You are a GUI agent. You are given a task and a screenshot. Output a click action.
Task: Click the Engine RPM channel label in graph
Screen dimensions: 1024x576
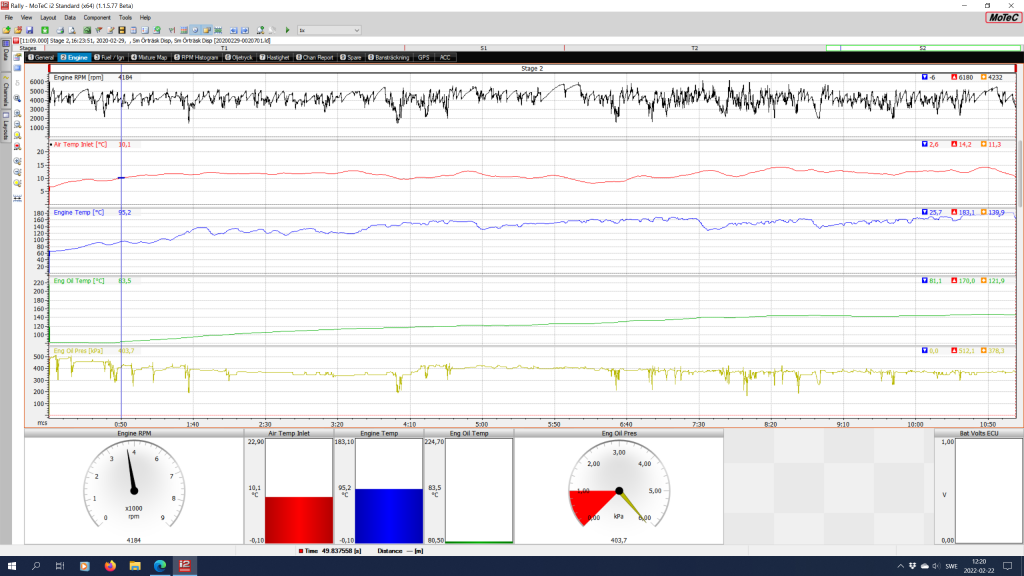coord(78,77)
